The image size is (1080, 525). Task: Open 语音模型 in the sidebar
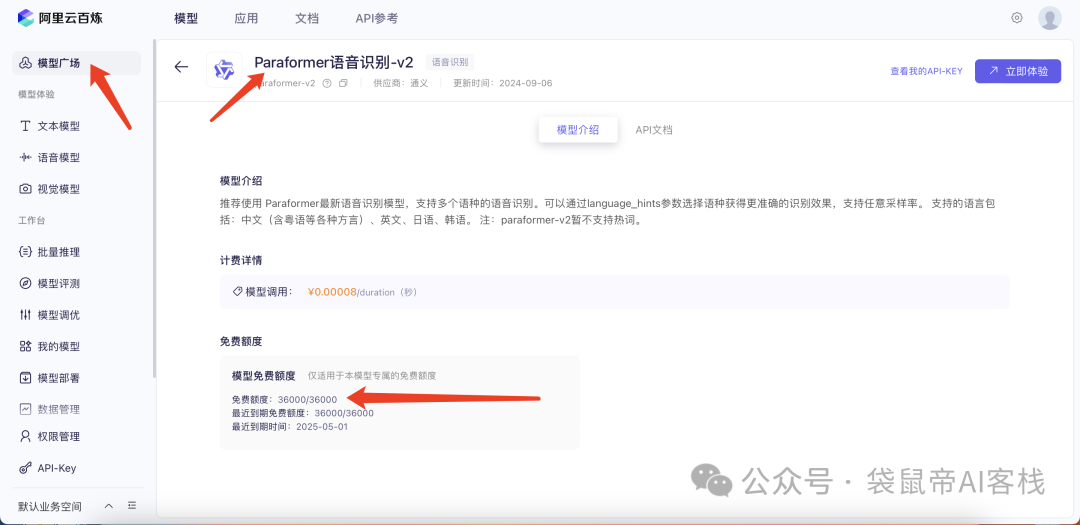[x=58, y=157]
